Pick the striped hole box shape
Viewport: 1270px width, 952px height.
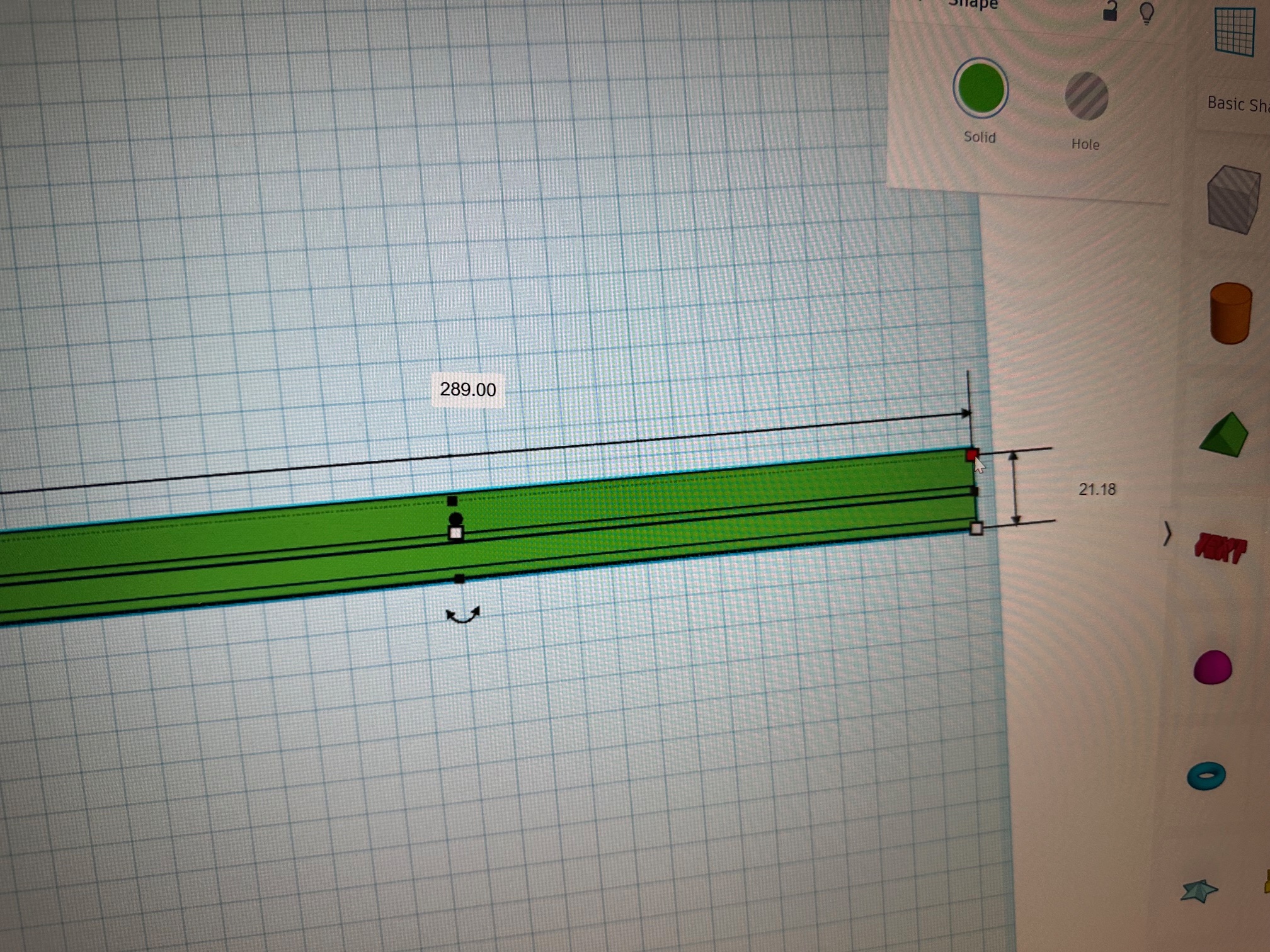click(x=1232, y=200)
